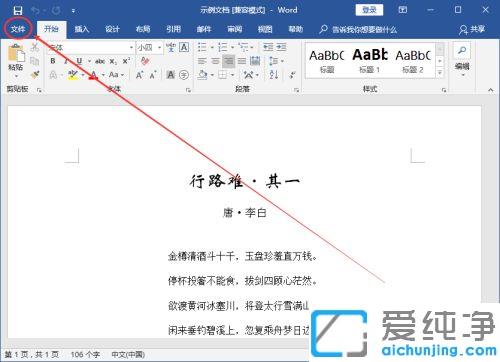
Task: Toggle Underline formatting
Action: [79, 61]
